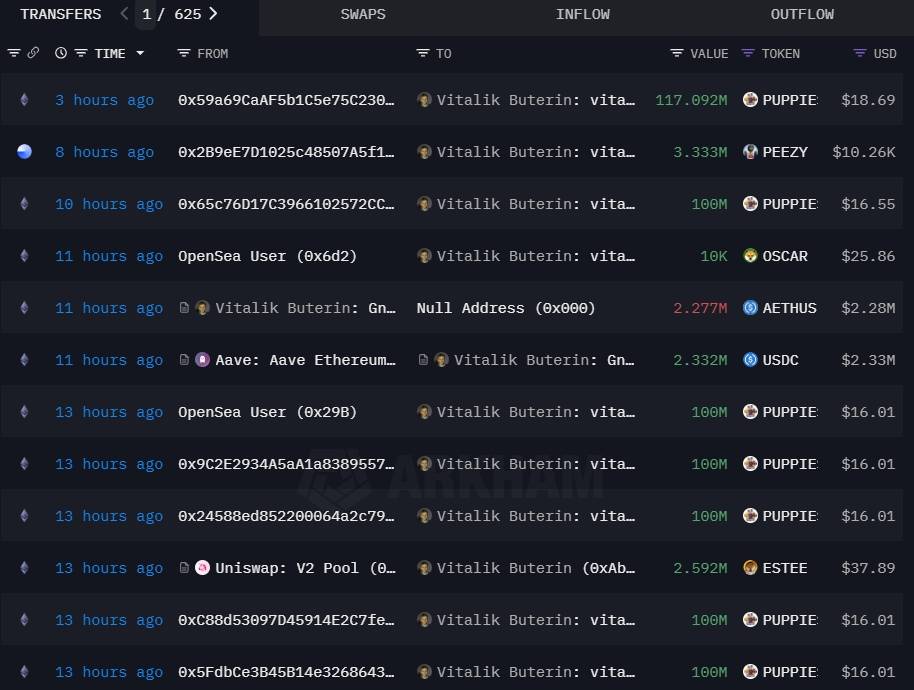
Task: Click the OSCAR token icon
Action: (x=750, y=255)
